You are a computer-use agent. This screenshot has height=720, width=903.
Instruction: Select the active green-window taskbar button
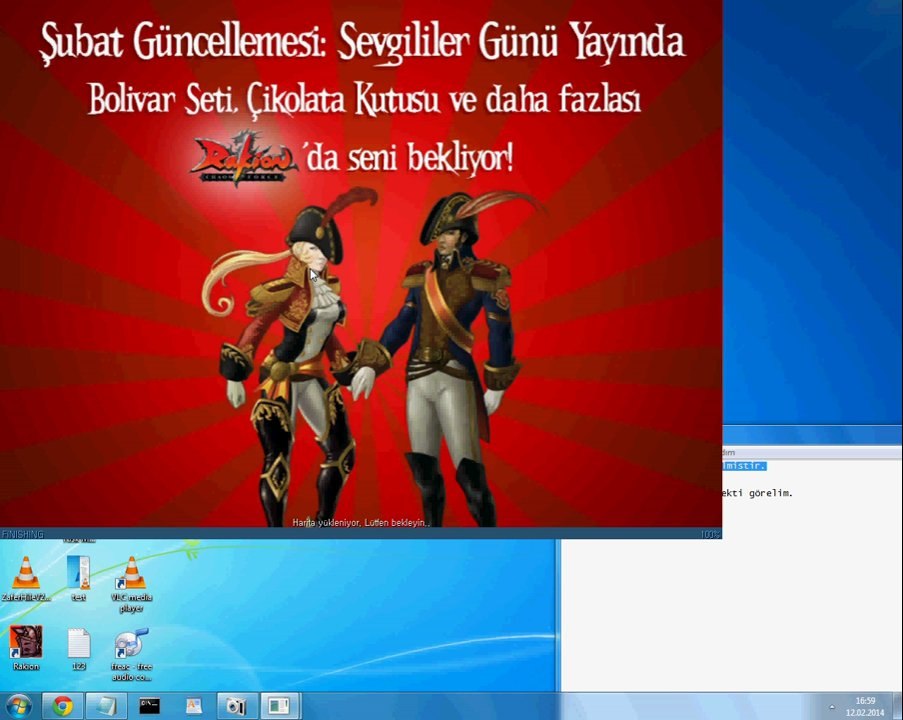(x=279, y=706)
